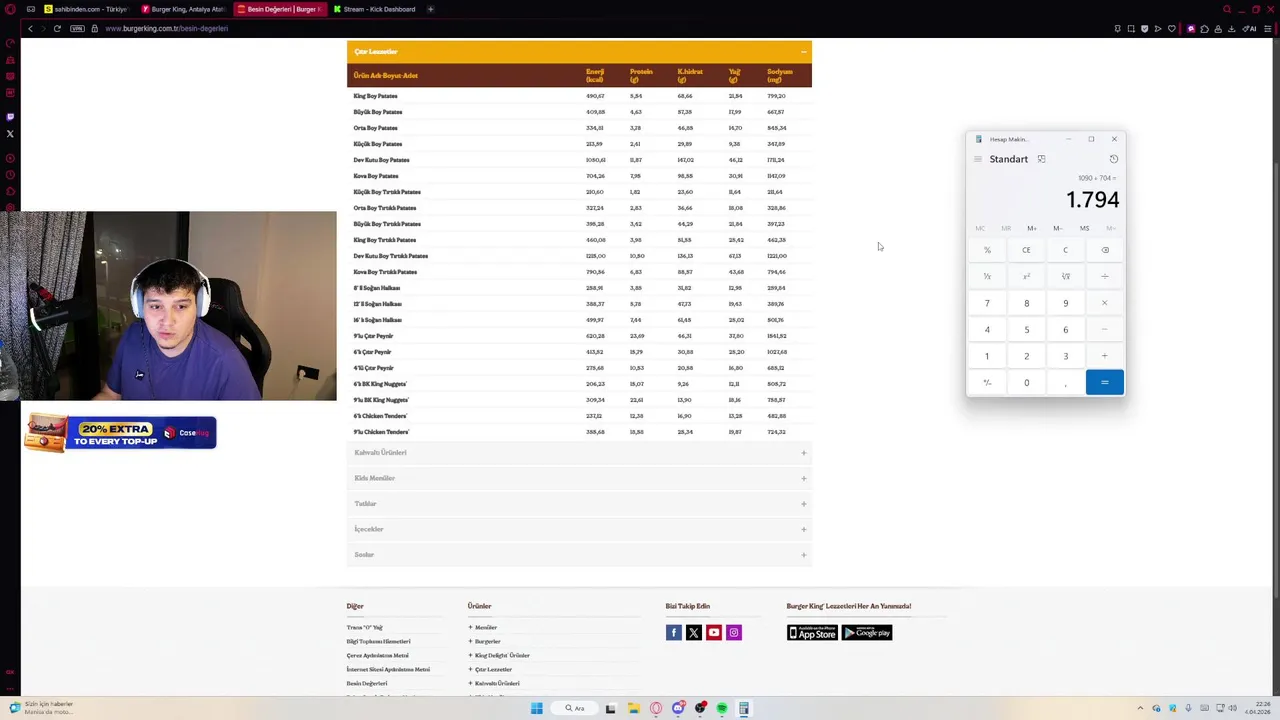Toggle calculator keep-on-top icon
The height and width of the screenshot is (720, 1280).
1041,159
